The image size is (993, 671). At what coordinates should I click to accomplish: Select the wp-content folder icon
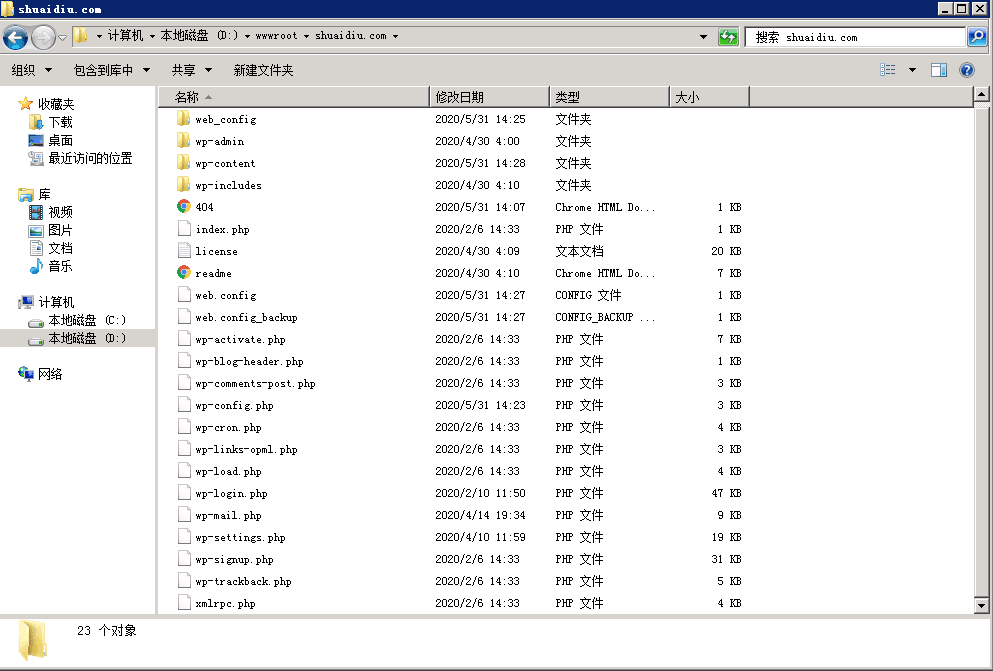[184, 163]
